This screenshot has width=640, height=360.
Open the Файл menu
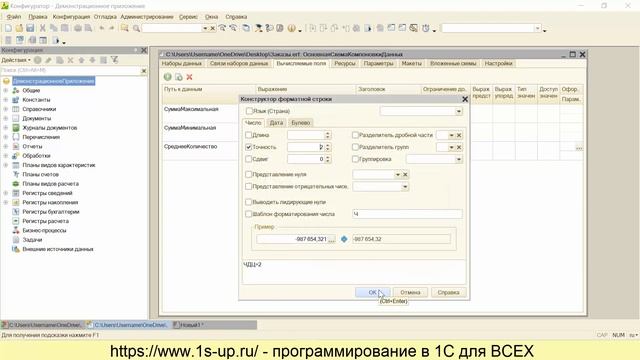pos(14,17)
